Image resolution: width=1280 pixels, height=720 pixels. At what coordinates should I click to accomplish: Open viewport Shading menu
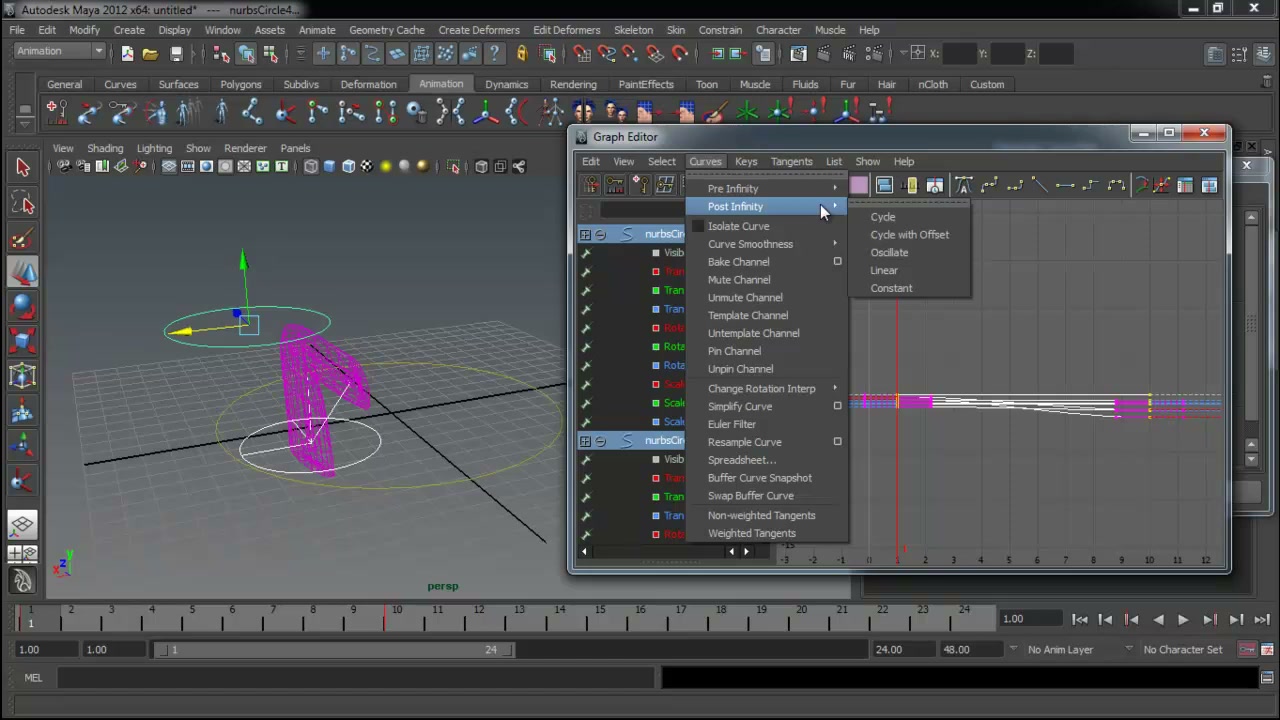(x=105, y=149)
